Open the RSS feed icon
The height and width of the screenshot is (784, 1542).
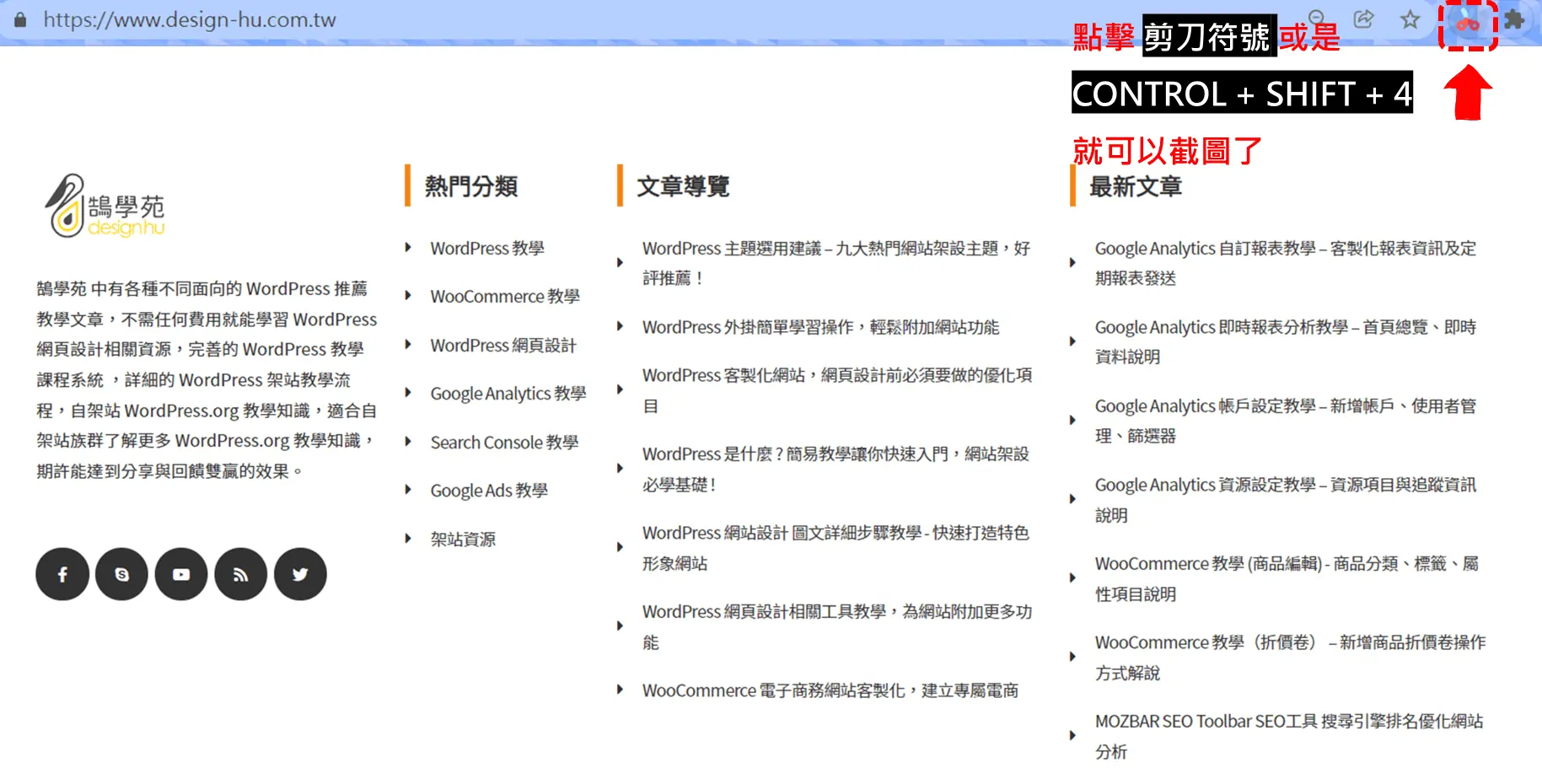tap(241, 574)
